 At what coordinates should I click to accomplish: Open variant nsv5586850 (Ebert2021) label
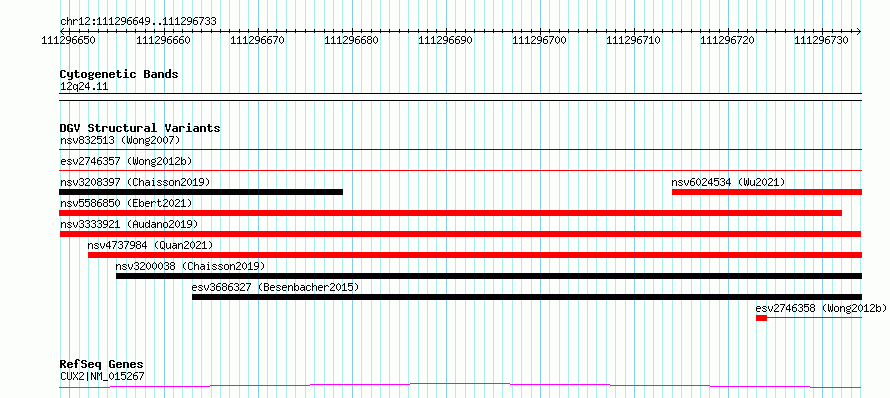pos(126,203)
